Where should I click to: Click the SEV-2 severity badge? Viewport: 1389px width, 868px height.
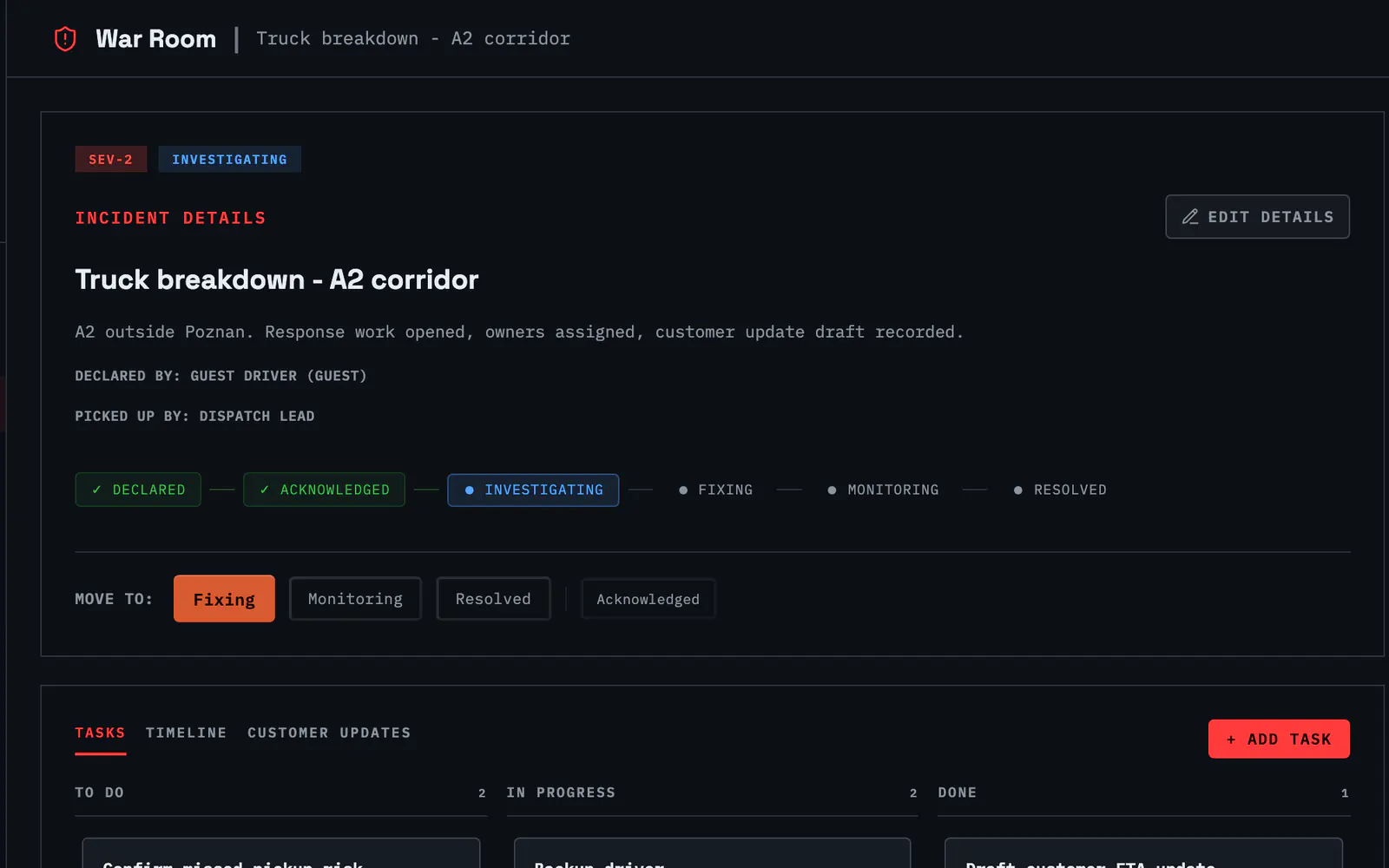click(x=111, y=160)
